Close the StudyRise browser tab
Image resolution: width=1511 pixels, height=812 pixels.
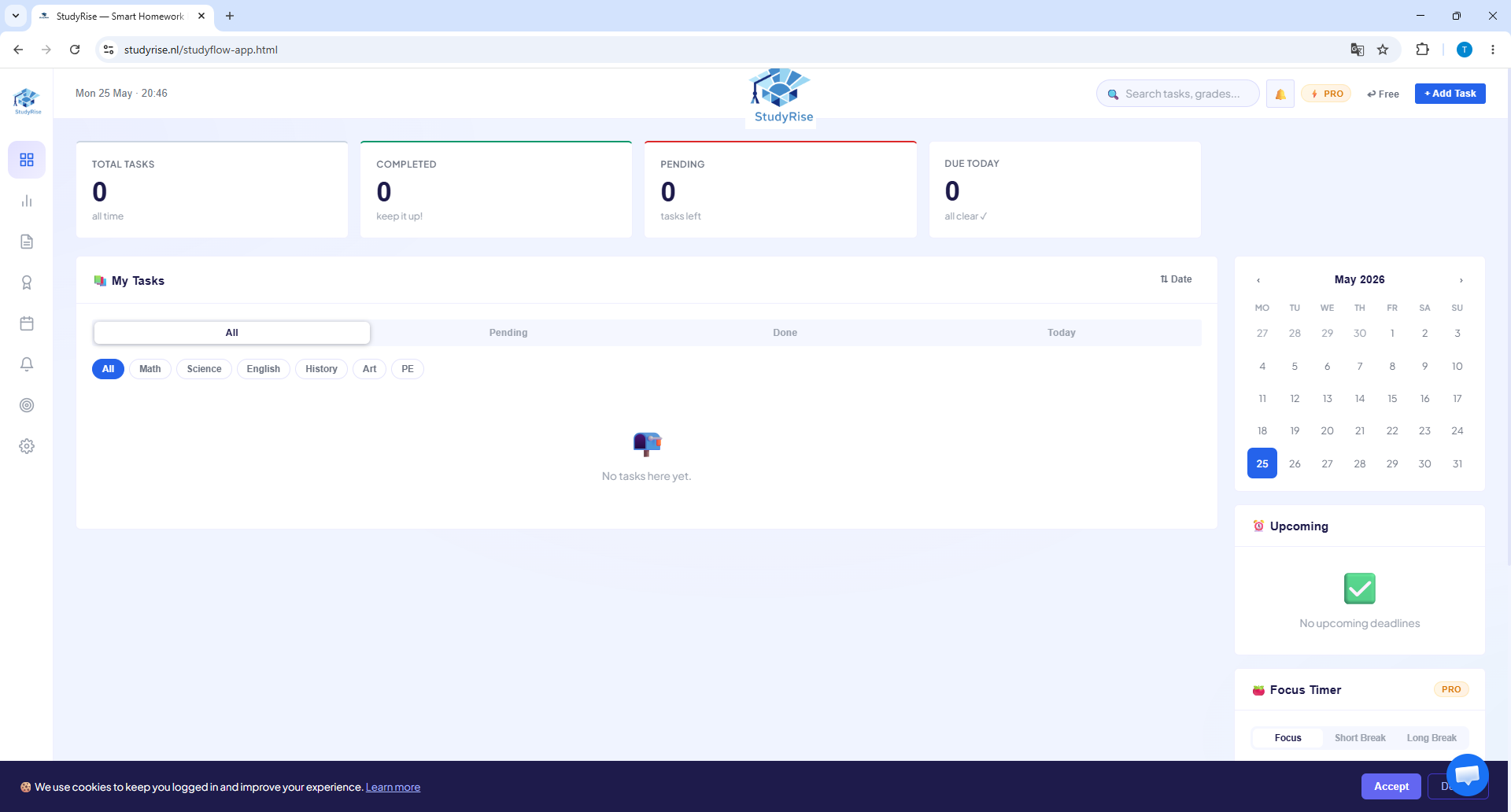pyautogui.click(x=201, y=16)
